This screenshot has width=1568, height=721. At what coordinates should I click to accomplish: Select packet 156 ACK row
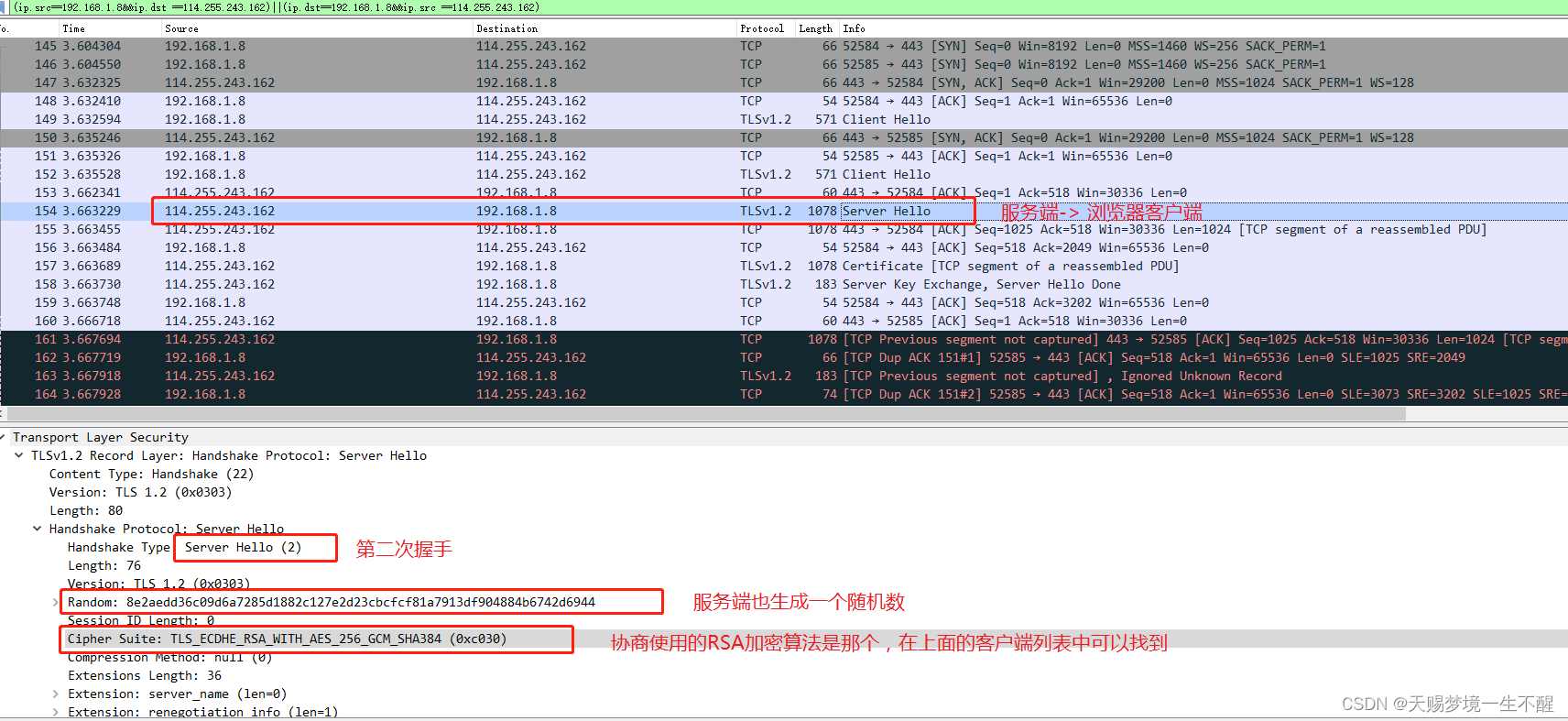(x=784, y=248)
